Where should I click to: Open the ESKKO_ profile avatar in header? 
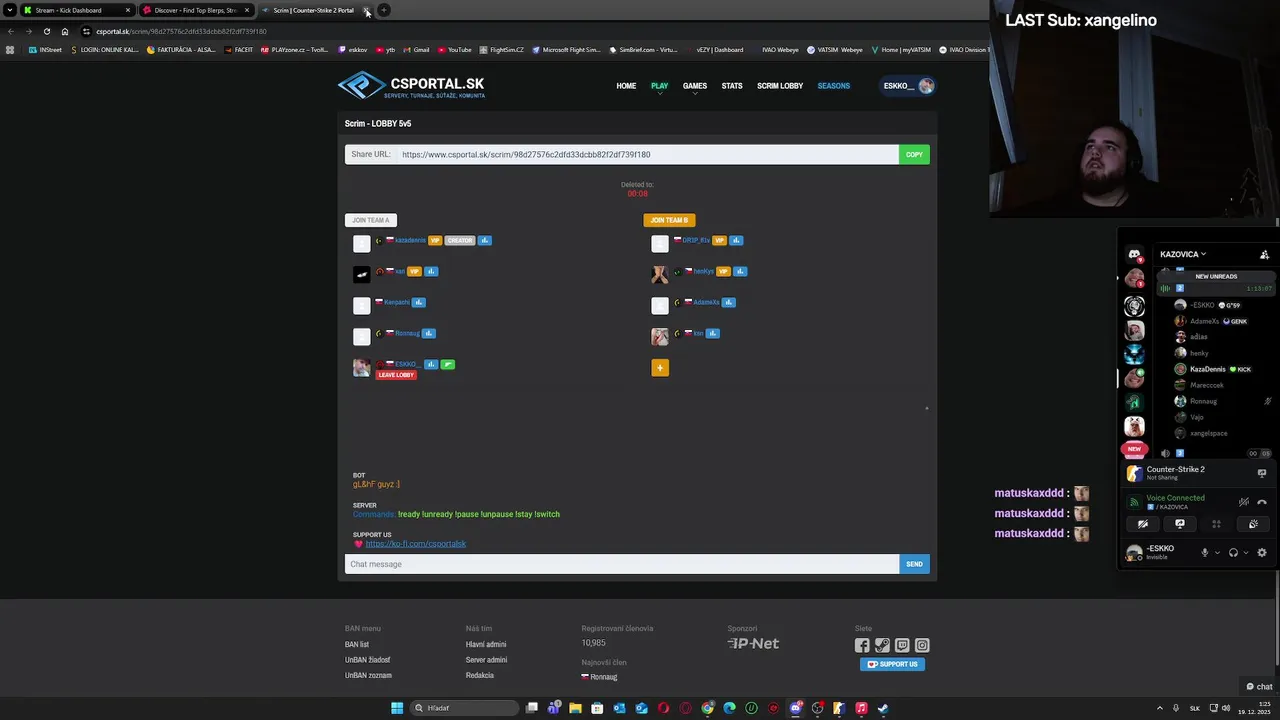926,86
